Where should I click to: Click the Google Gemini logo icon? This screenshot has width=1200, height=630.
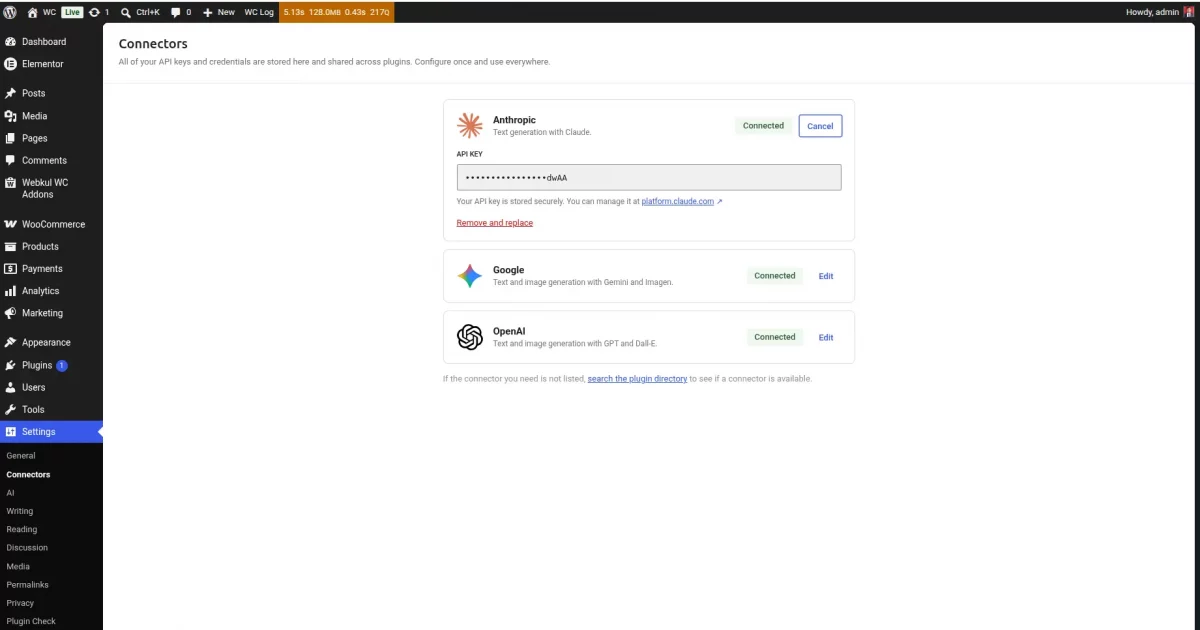470,276
